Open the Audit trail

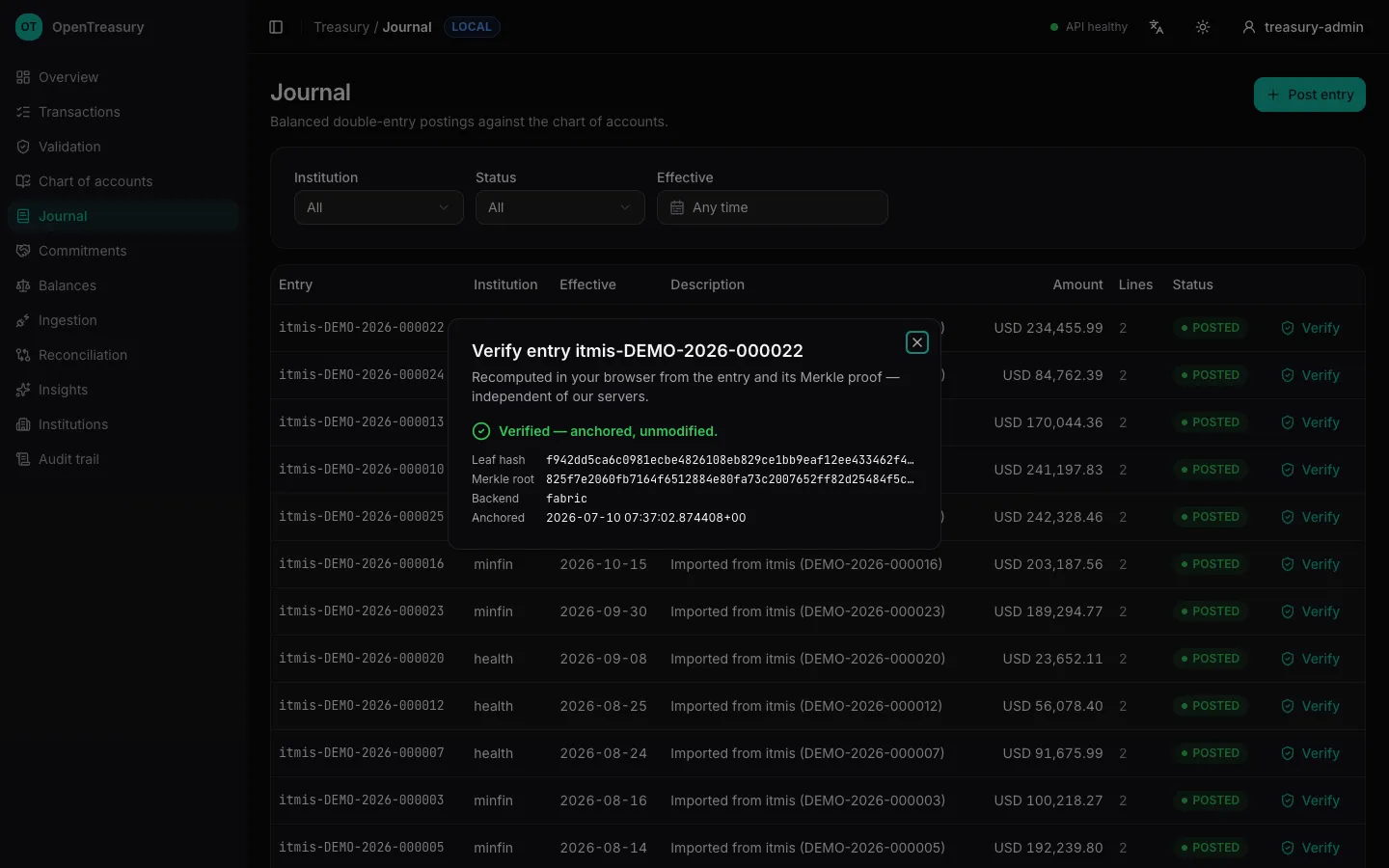click(123, 459)
